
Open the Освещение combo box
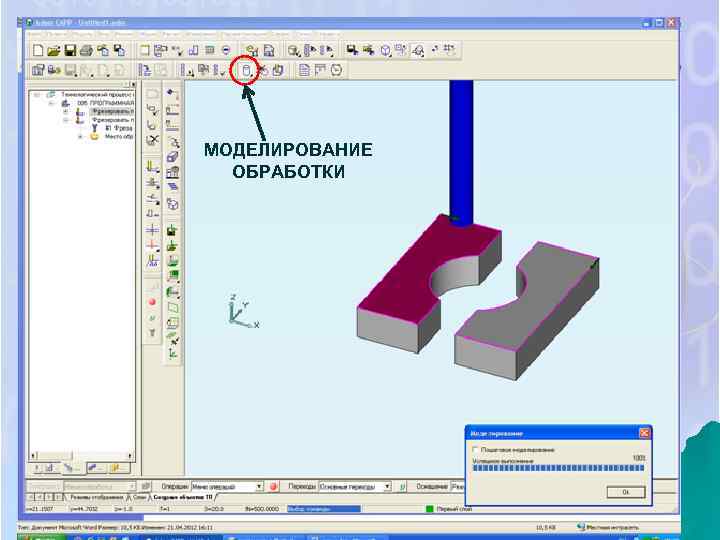tap(458, 486)
